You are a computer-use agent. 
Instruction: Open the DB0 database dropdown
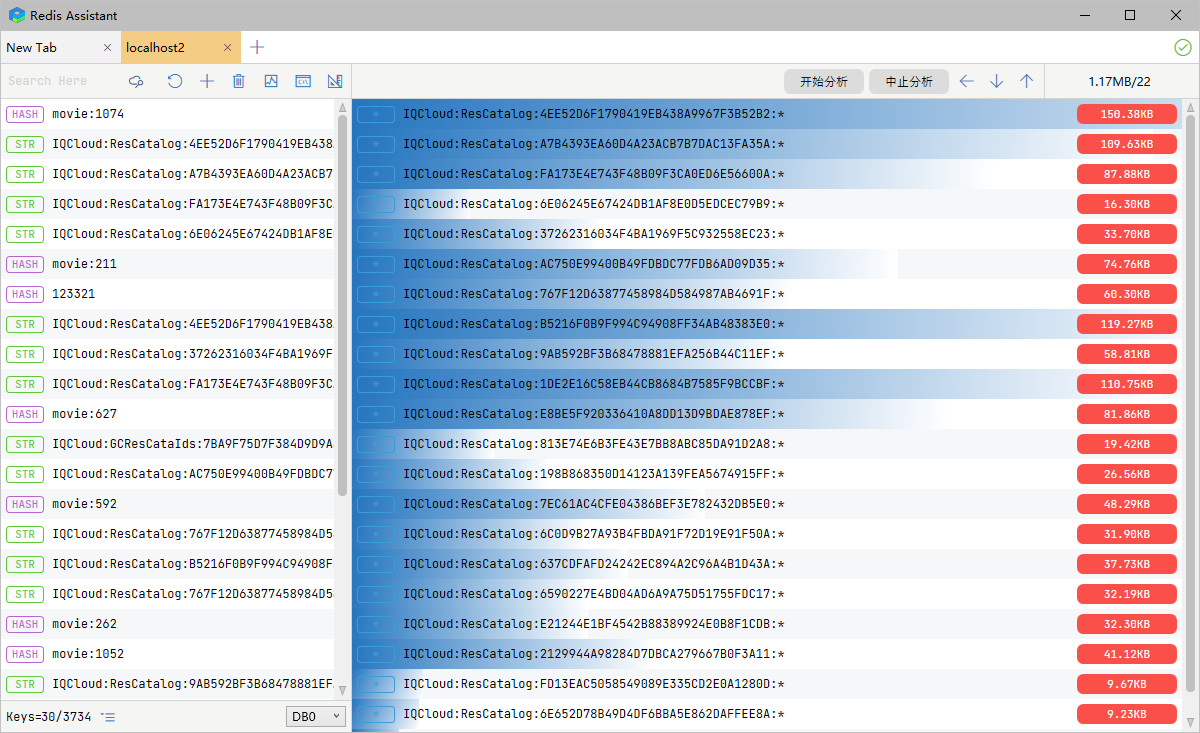(x=316, y=716)
